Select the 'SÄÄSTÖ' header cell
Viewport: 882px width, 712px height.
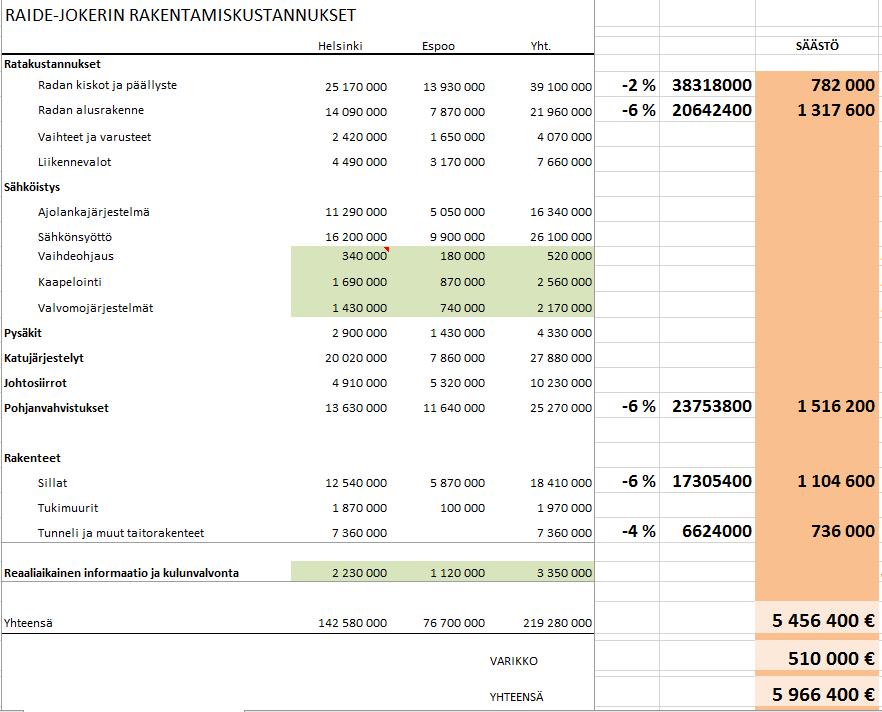point(817,46)
